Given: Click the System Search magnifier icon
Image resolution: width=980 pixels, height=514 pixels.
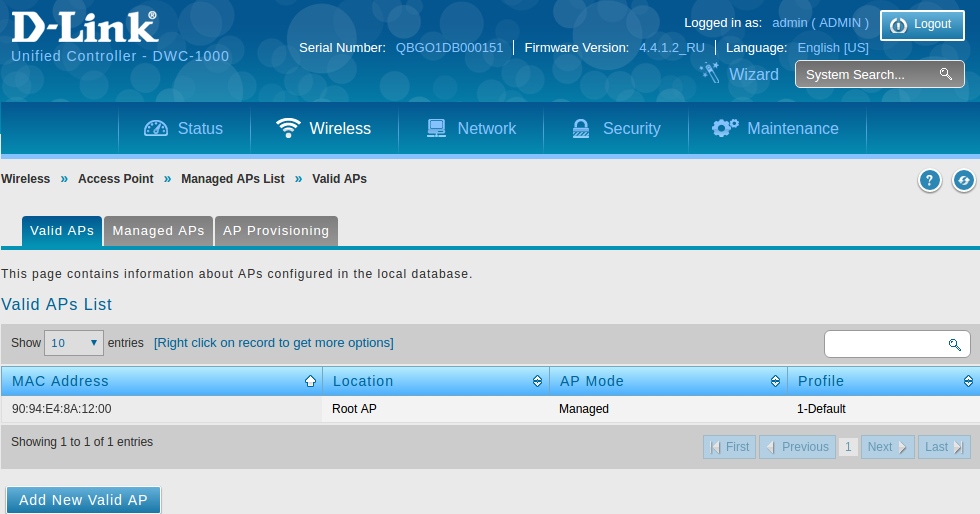Looking at the screenshot, I should [x=945, y=75].
